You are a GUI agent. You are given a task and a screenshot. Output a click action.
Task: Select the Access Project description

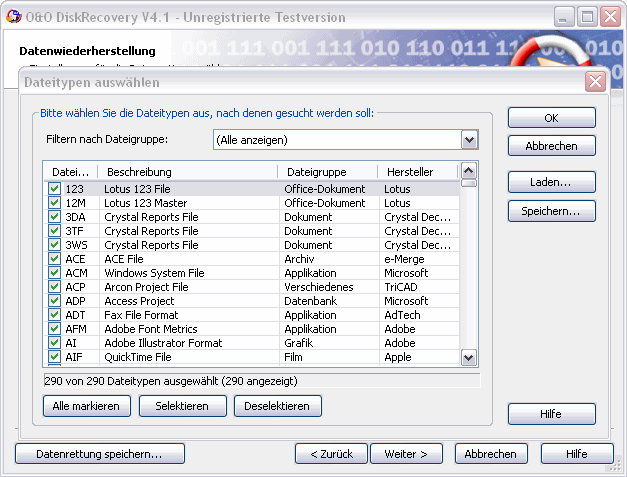pyautogui.click(x=139, y=301)
